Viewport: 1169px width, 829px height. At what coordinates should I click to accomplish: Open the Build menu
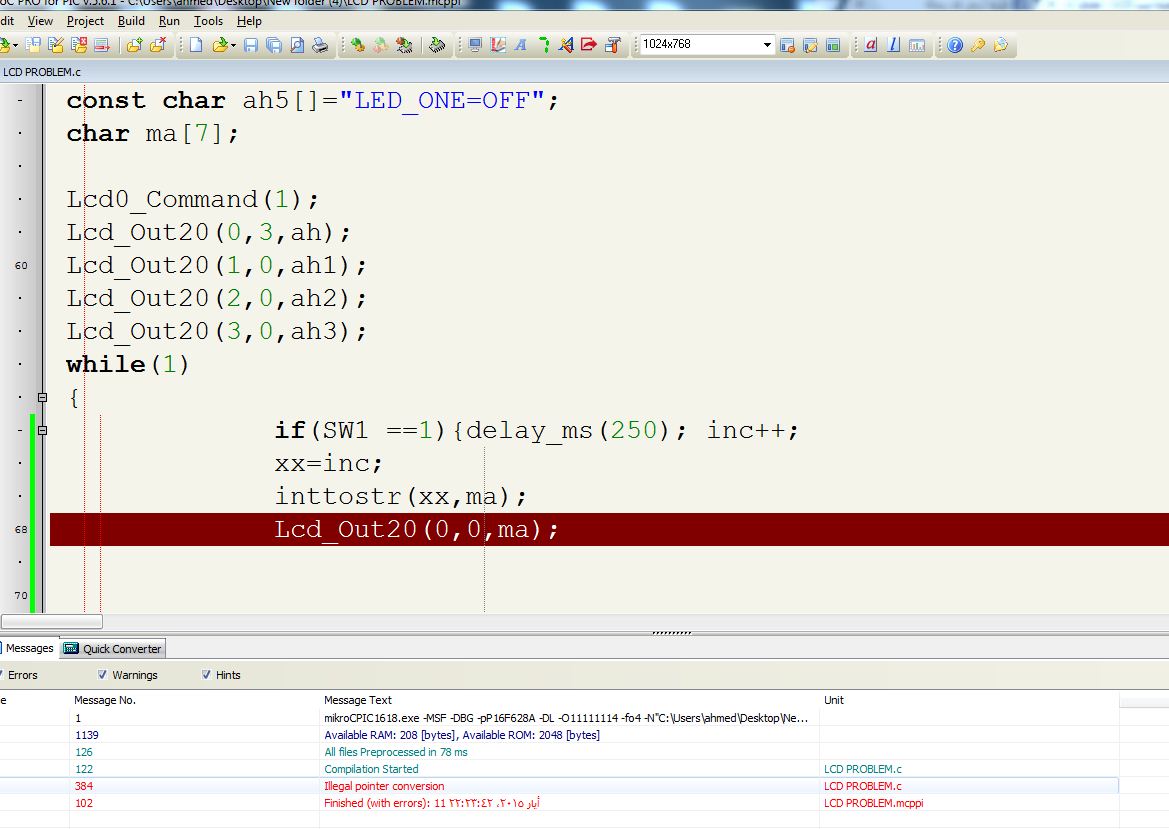coord(131,21)
